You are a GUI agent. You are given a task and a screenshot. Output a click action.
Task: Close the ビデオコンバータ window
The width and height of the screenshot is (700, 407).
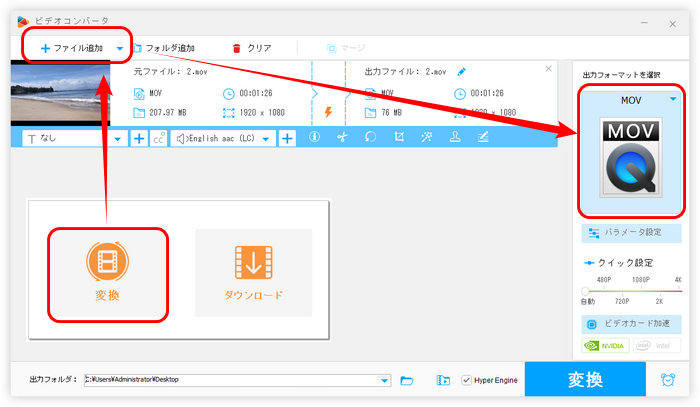pyautogui.click(x=672, y=24)
